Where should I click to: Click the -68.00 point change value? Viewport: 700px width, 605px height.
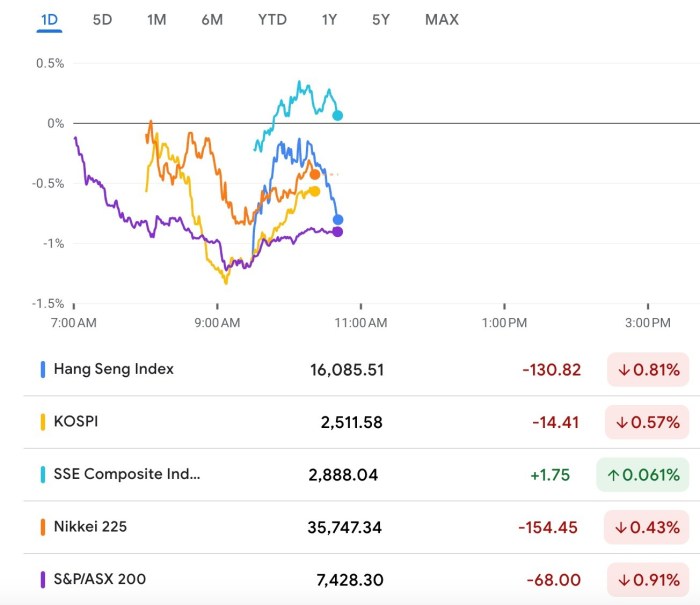pos(554,580)
